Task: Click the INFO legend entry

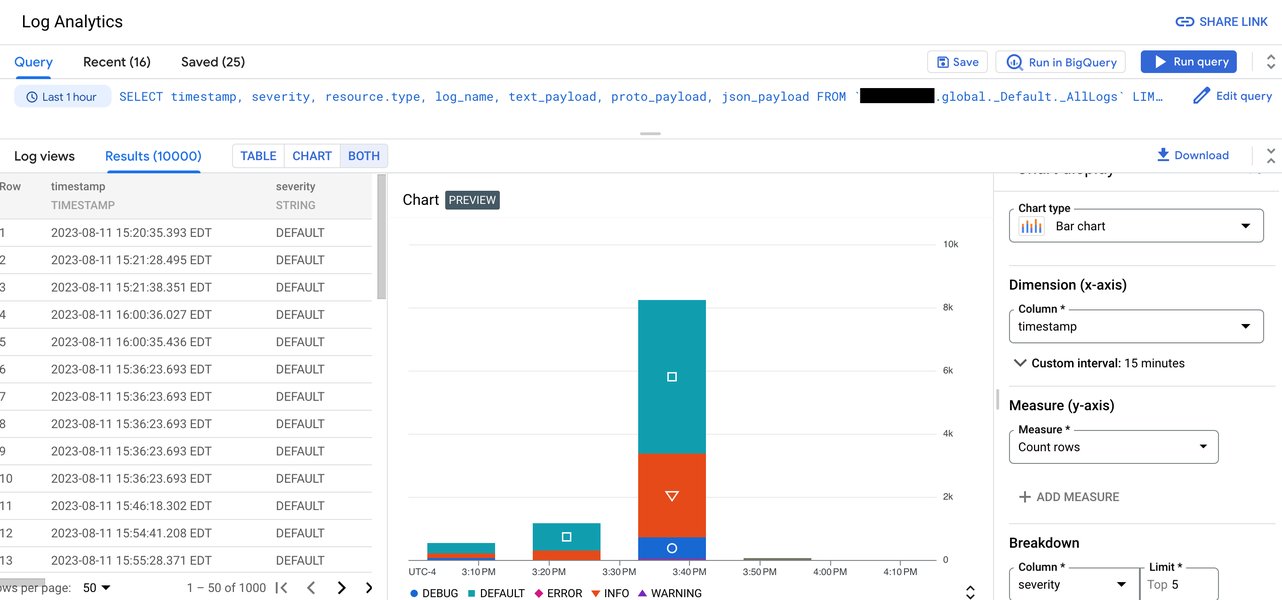Action: click(610, 593)
